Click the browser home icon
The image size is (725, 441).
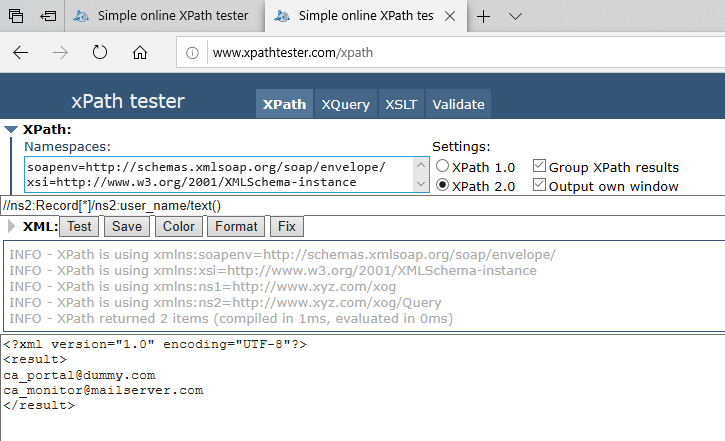click(x=140, y=53)
